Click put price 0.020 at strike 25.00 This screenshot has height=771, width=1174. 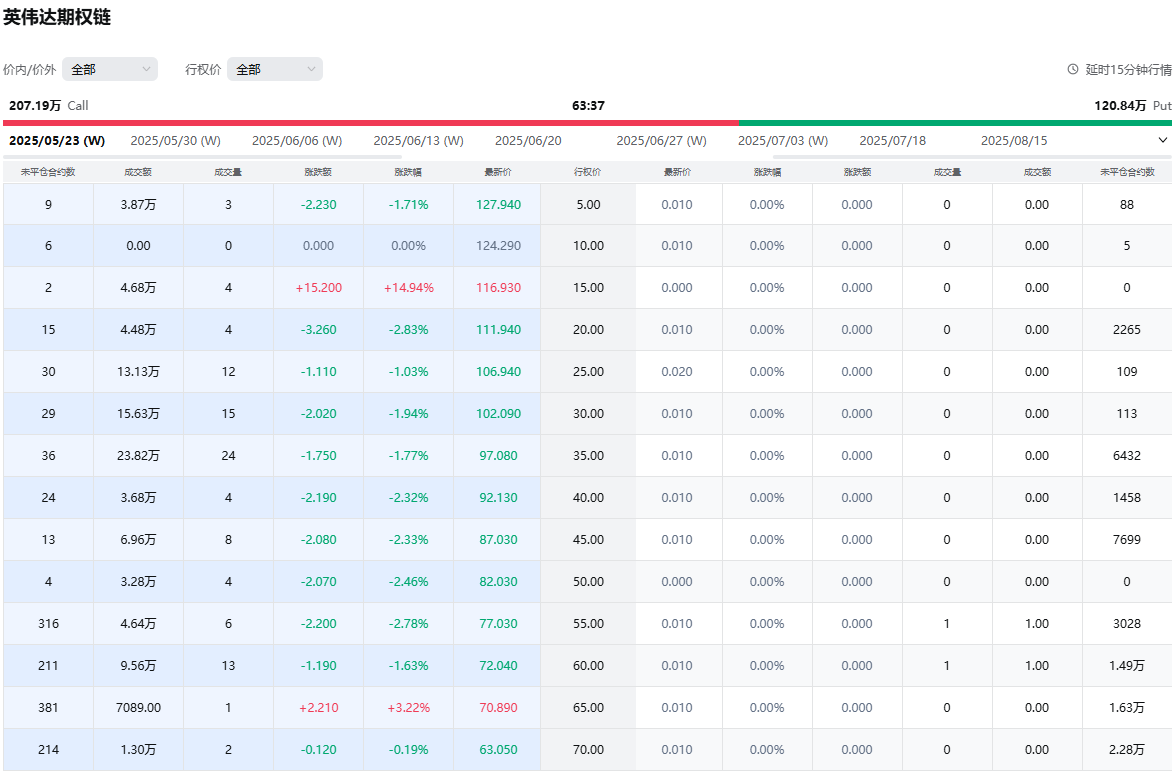(x=677, y=371)
